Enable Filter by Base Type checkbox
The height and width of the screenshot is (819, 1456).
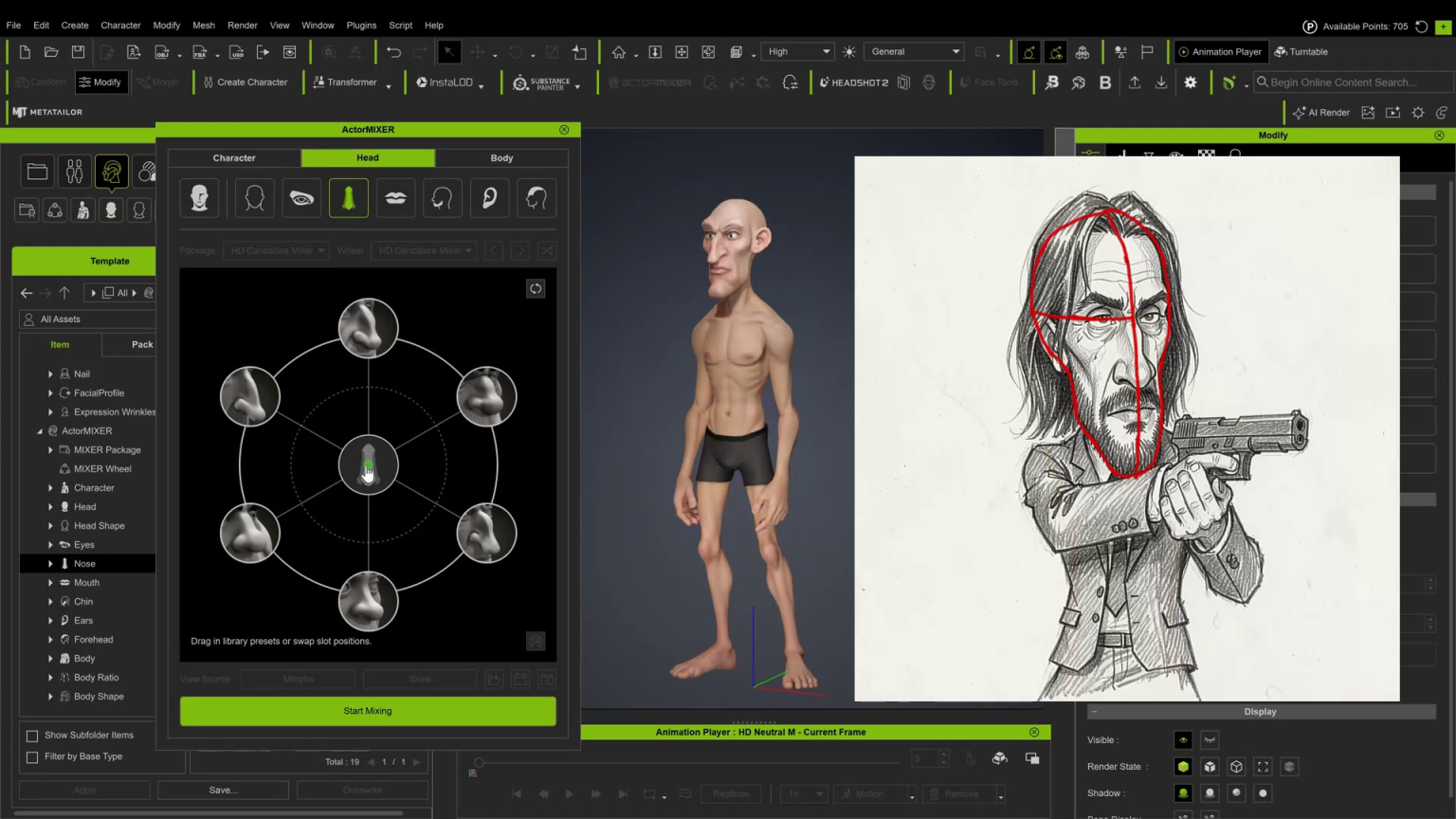(x=32, y=757)
